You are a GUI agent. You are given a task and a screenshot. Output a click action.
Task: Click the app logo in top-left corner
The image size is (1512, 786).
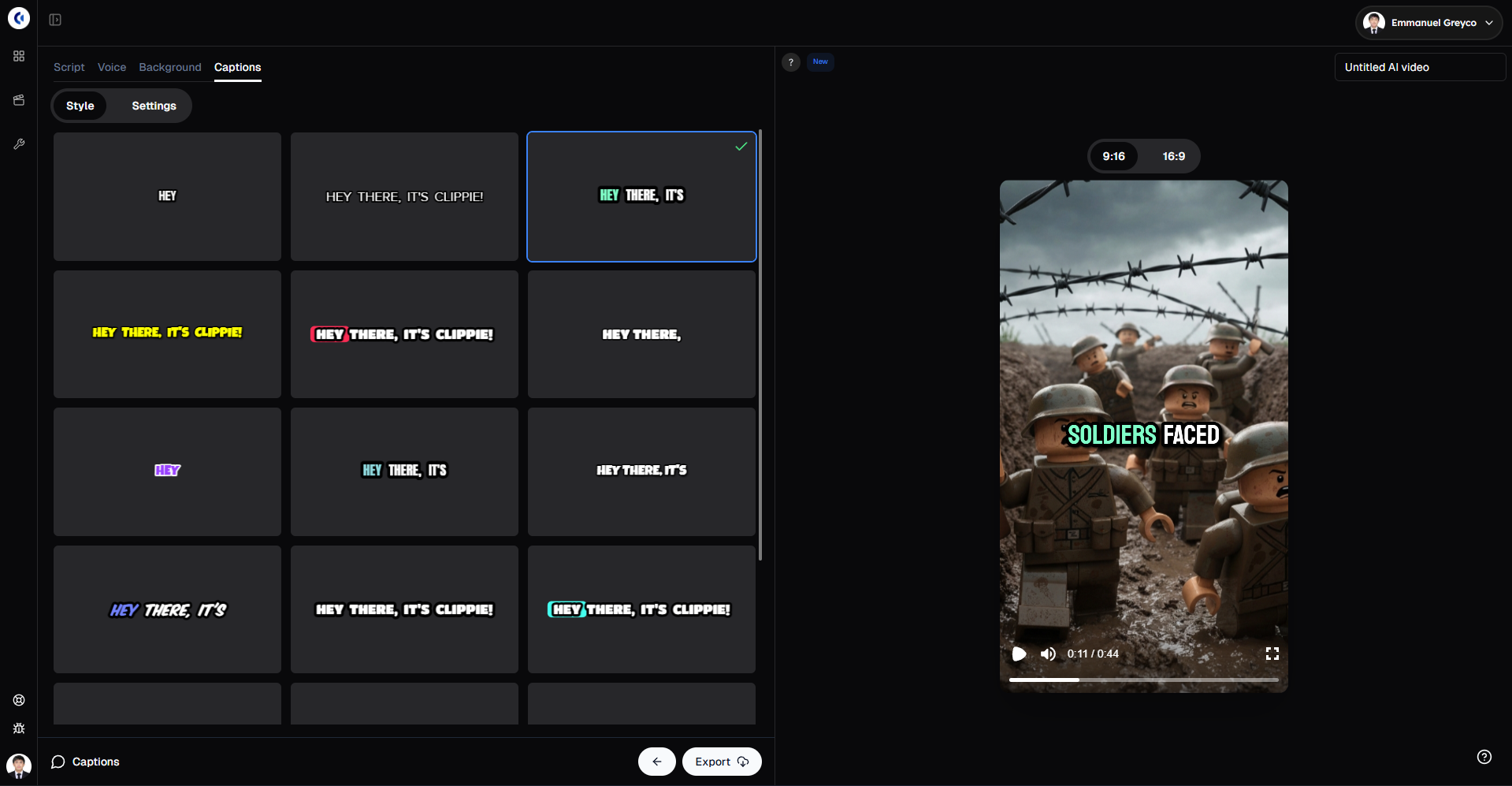pyautogui.click(x=19, y=17)
